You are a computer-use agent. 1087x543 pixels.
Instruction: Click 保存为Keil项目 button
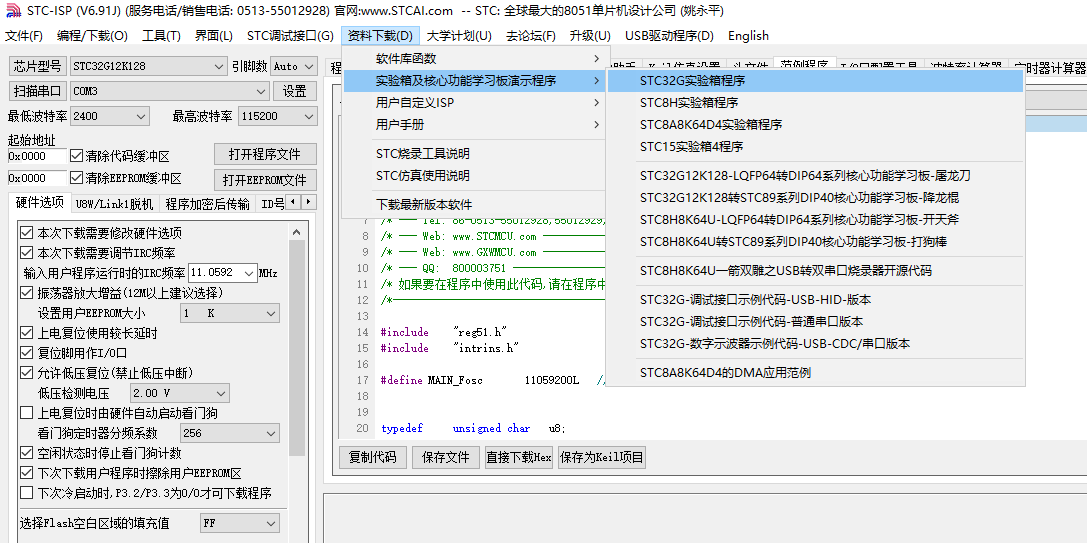coord(602,457)
